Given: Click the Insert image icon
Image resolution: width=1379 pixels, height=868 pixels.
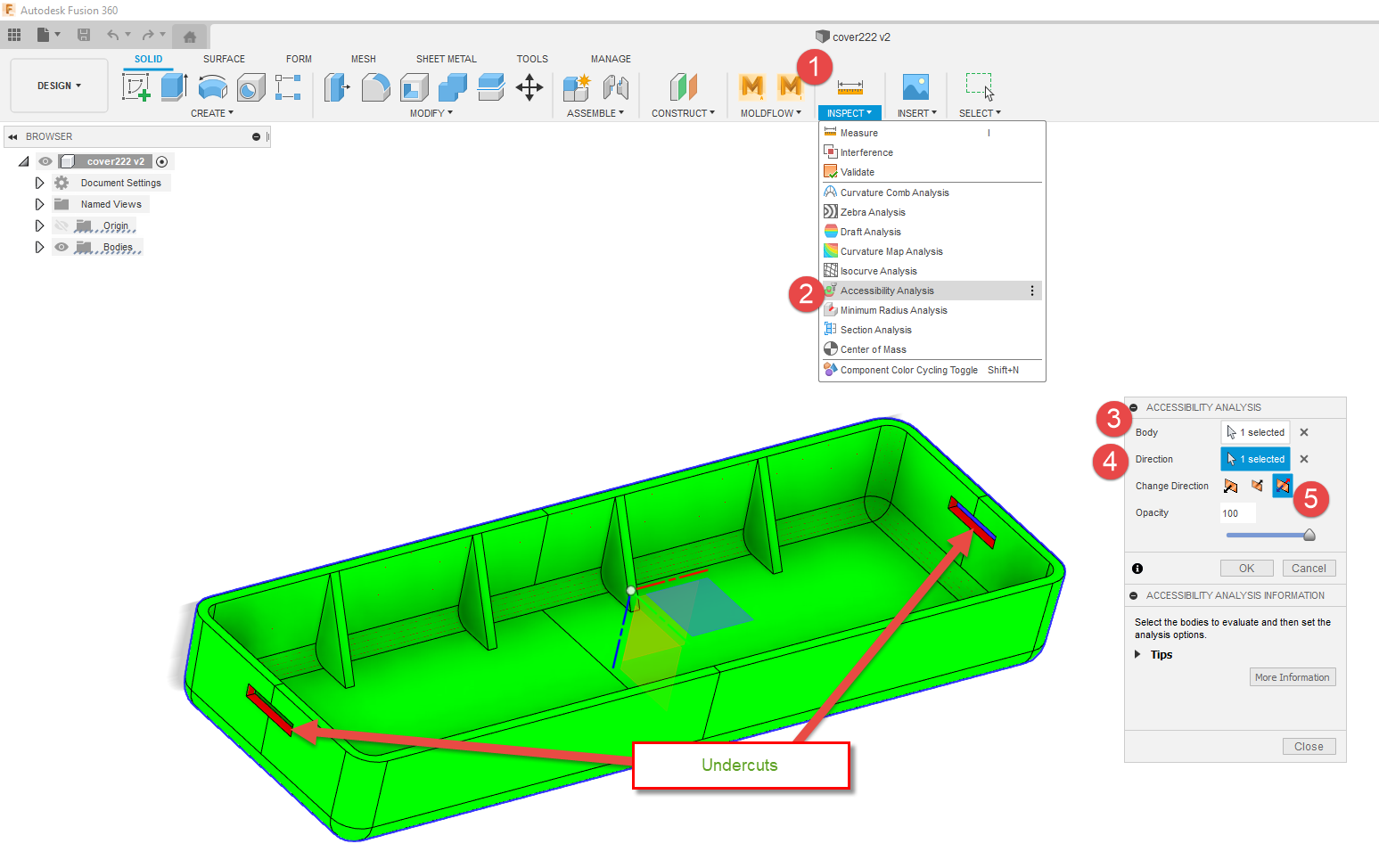Looking at the screenshot, I should click(x=916, y=86).
